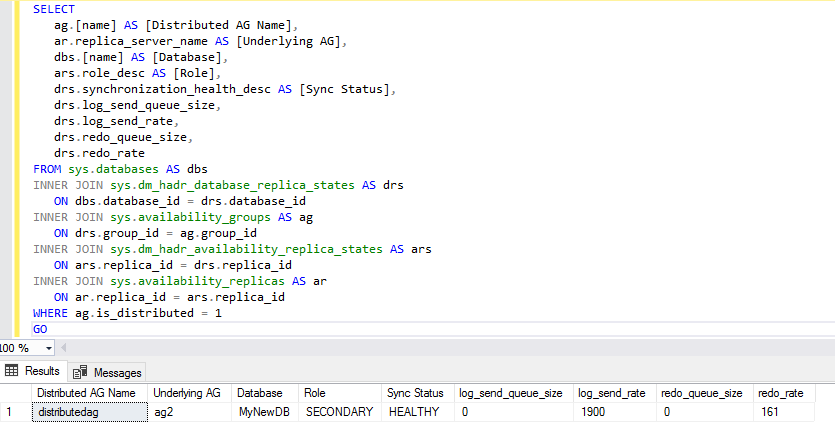Viewport: 835px width, 436px height.
Task: Click the log_send_rate column header
Action: tap(615, 393)
